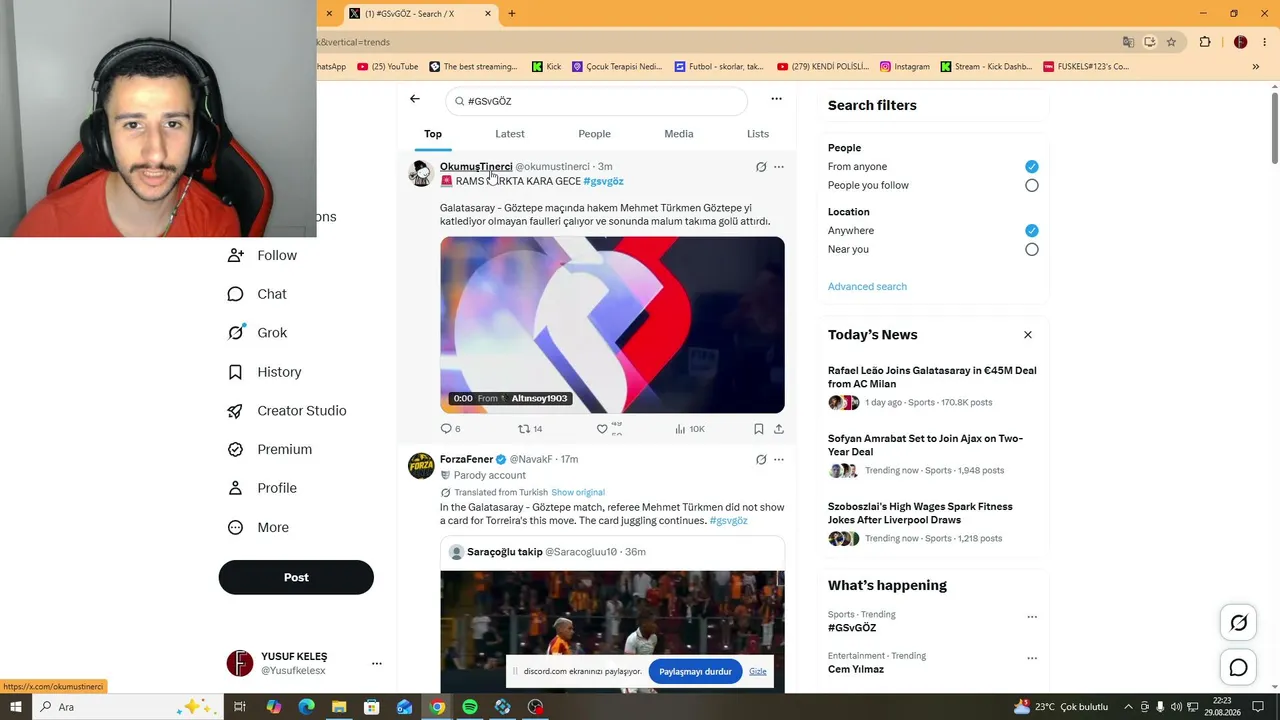
Task: Open the #gsvgöz hashtag in OkumuşTinerci post
Action: coord(603,181)
